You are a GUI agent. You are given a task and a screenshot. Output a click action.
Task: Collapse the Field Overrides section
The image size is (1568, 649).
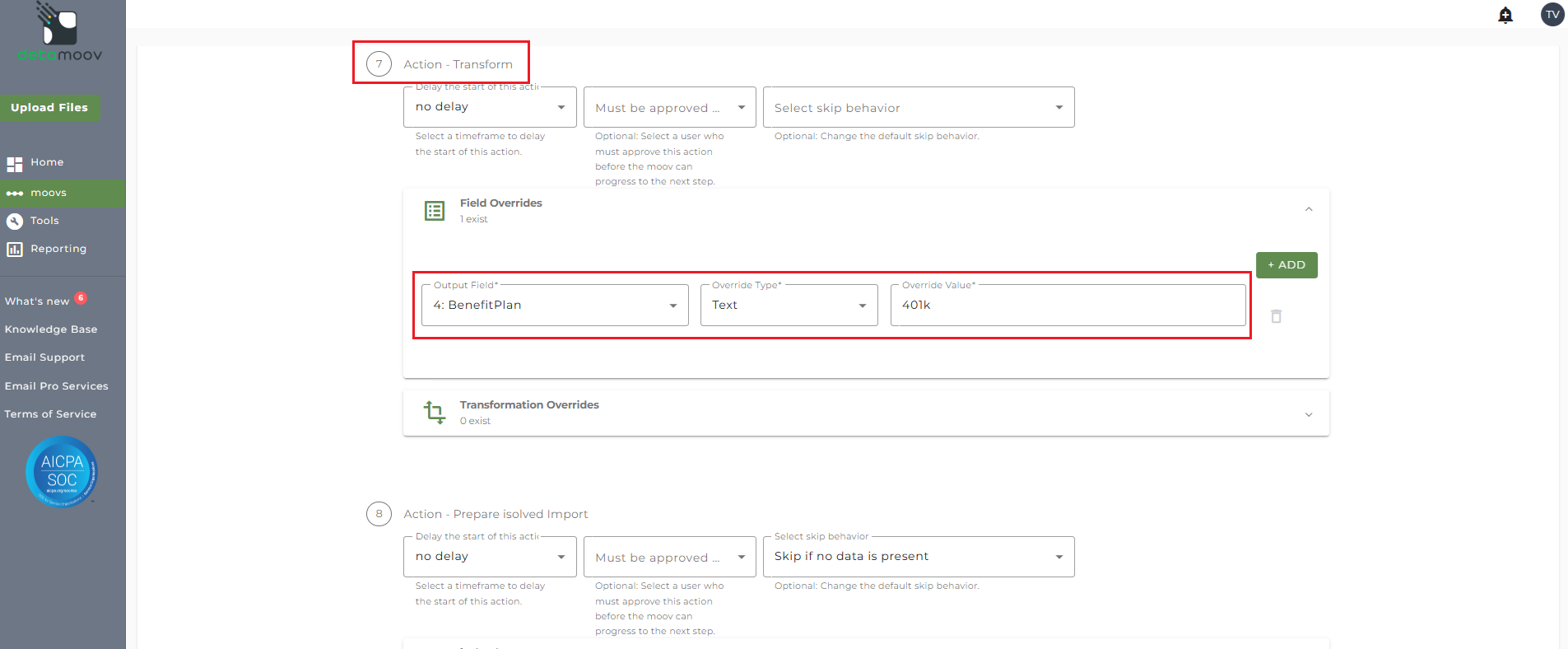click(1309, 210)
